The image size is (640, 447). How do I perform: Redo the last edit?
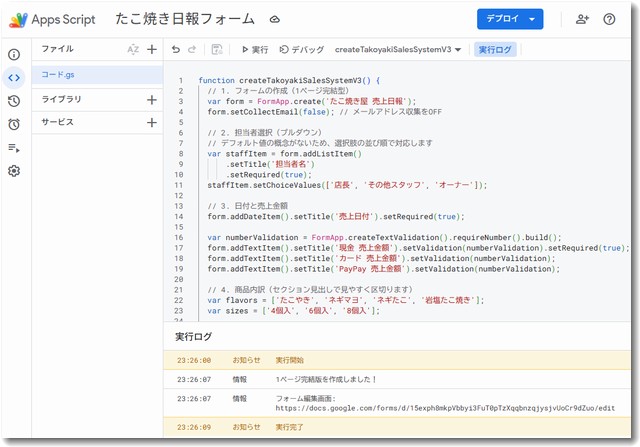coord(192,49)
